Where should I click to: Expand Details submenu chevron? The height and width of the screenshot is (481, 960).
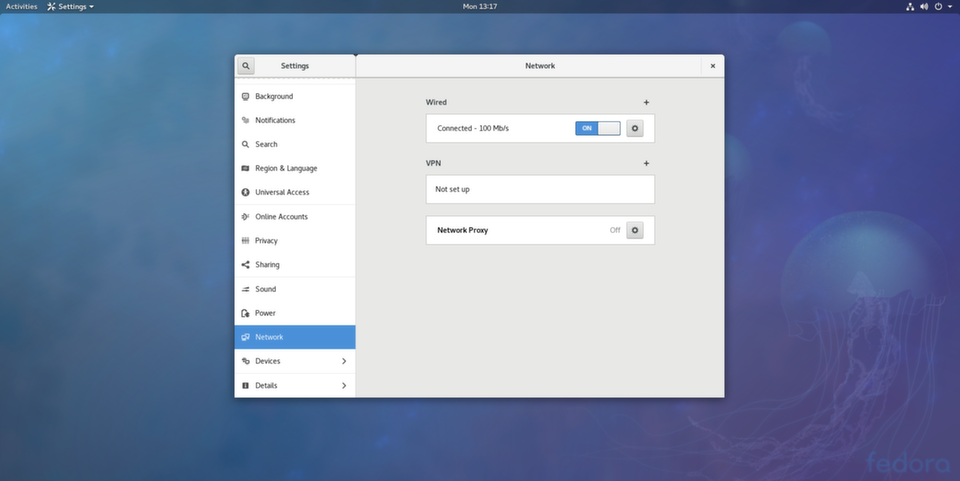[x=344, y=386]
